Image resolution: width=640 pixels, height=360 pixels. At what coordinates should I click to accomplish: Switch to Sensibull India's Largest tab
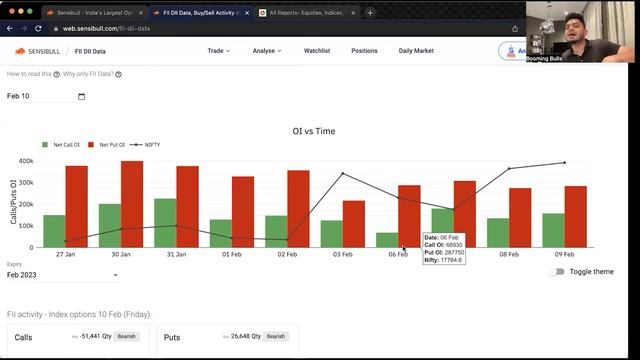coord(94,13)
